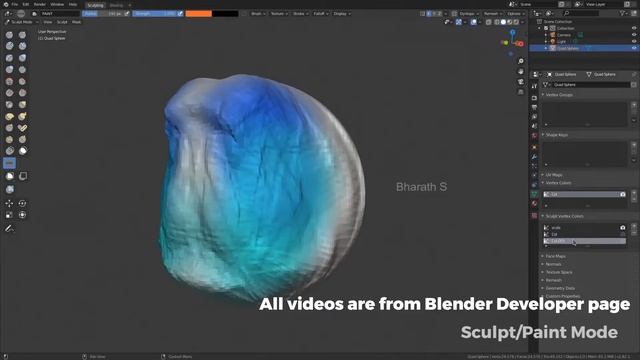Click the Blender logo menu
The height and width of the screenshot is (360, 640).
pyautogui.click(x=6, y=4)
